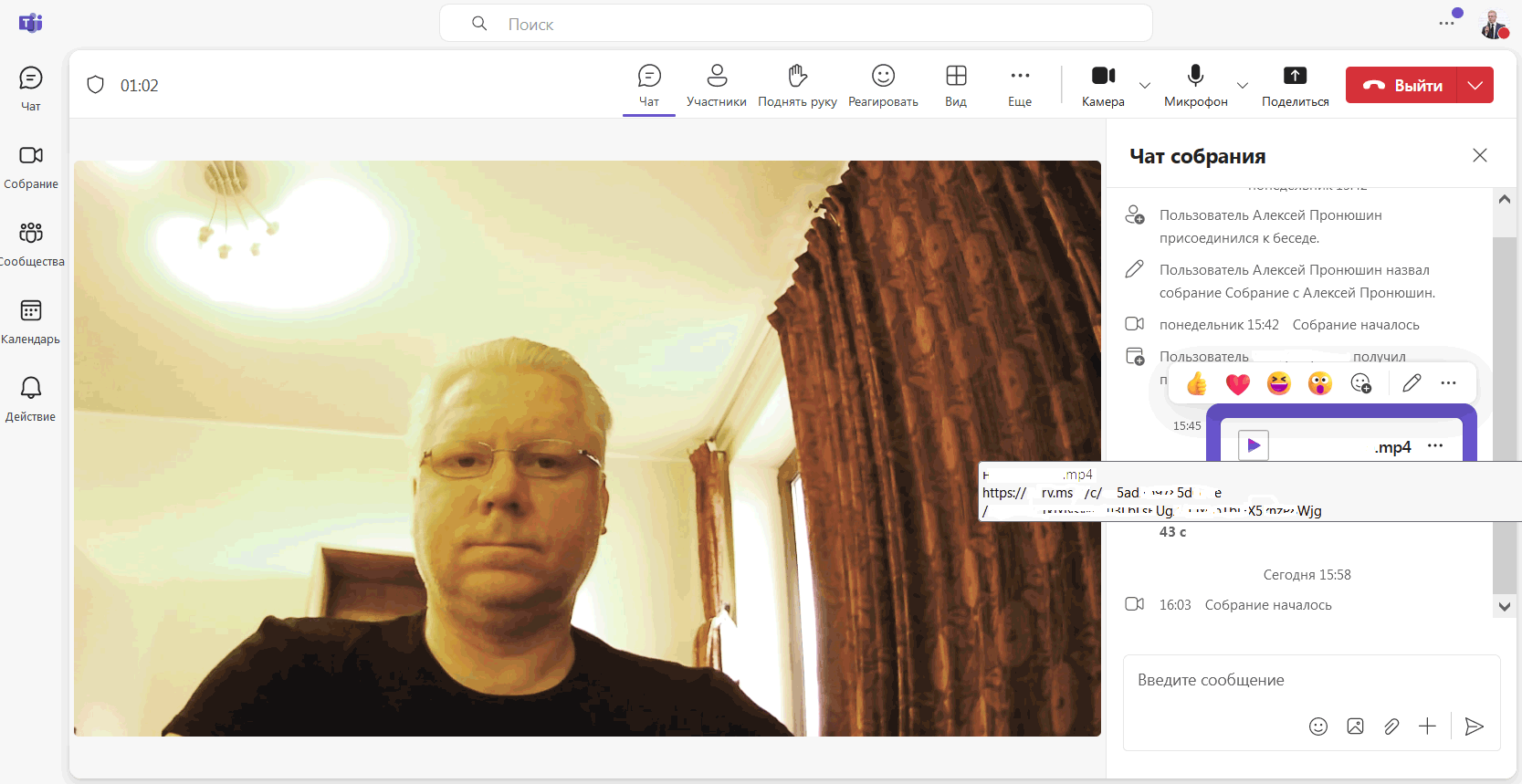Open the Participants (Участники) panel
This screenshot has width=1522, height=784.
[717, 86]
